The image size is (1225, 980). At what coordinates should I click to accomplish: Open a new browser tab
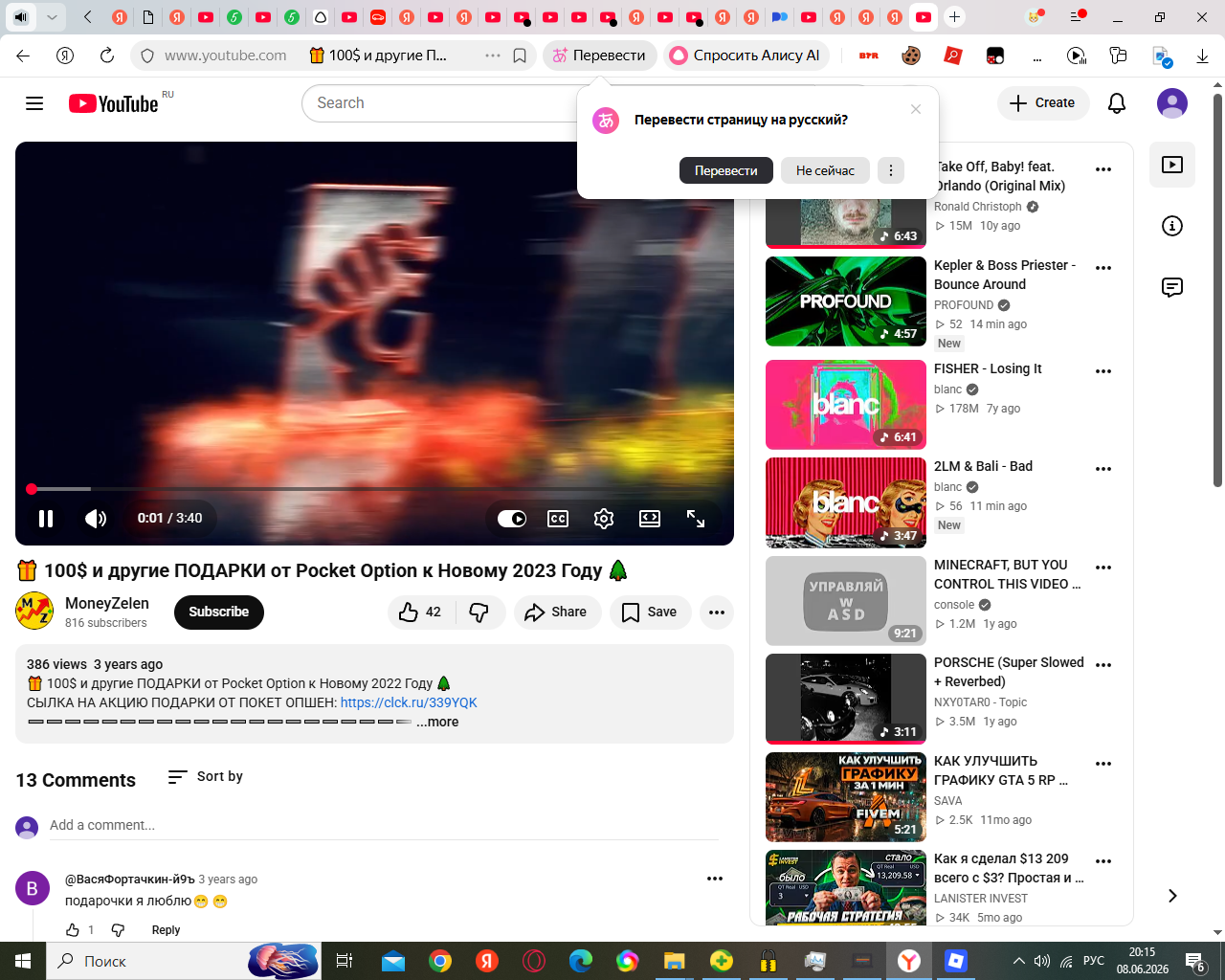(954, 17)
